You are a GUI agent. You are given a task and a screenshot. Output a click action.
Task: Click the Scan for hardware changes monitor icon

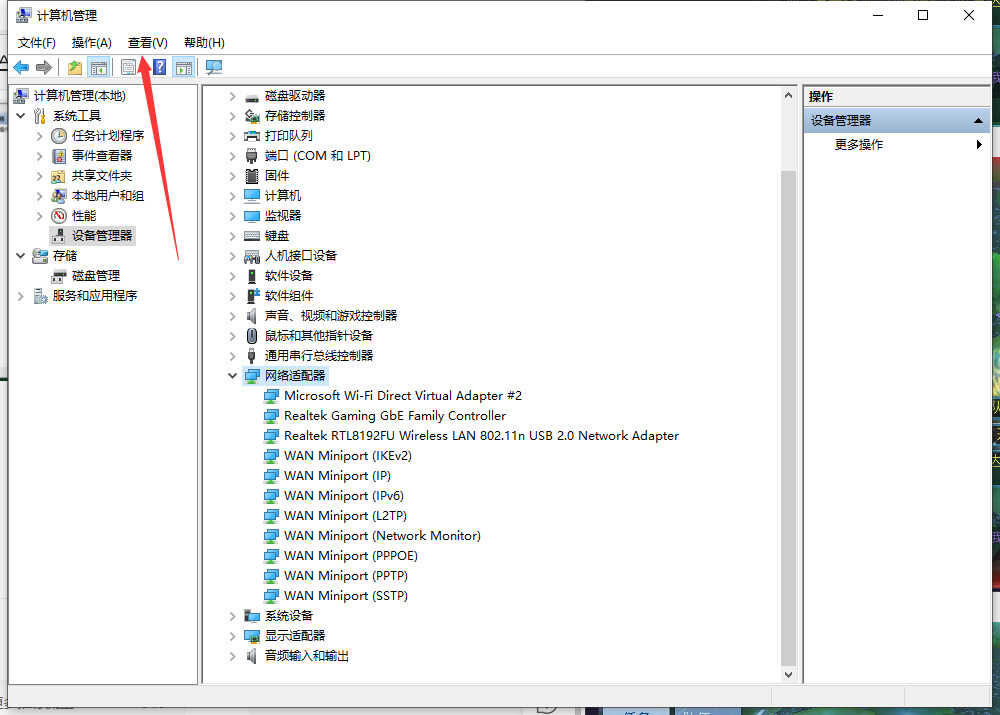(x=214, y=67)
